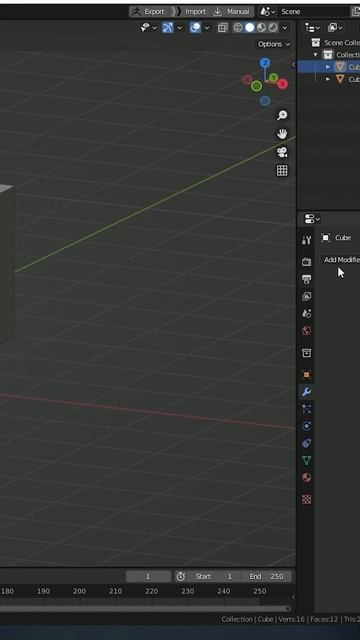Open the Texture checkerboard tab
Viewport: 360px width, 640px height.
[307, 499]
